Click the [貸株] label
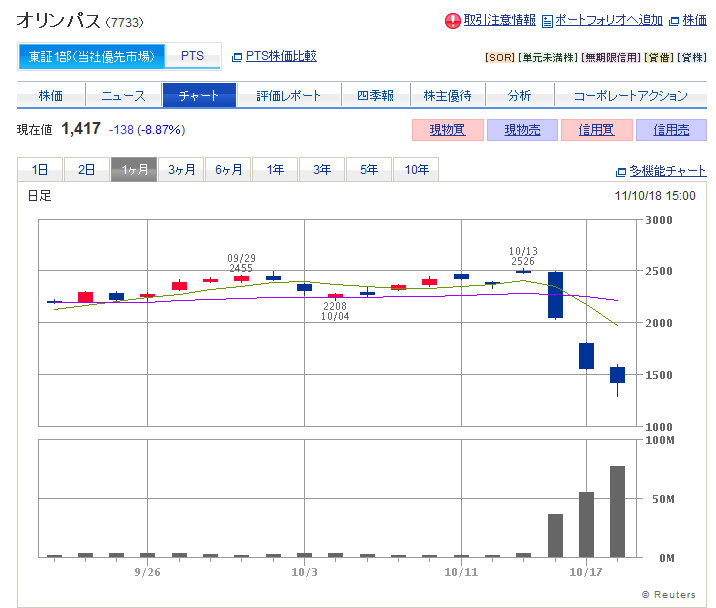 (692, 58)
